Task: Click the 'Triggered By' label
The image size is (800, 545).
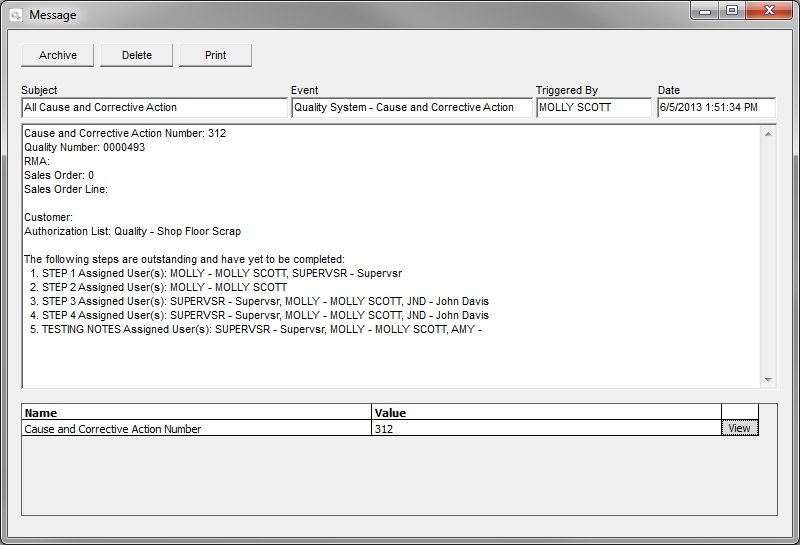Action: [566, 90]
